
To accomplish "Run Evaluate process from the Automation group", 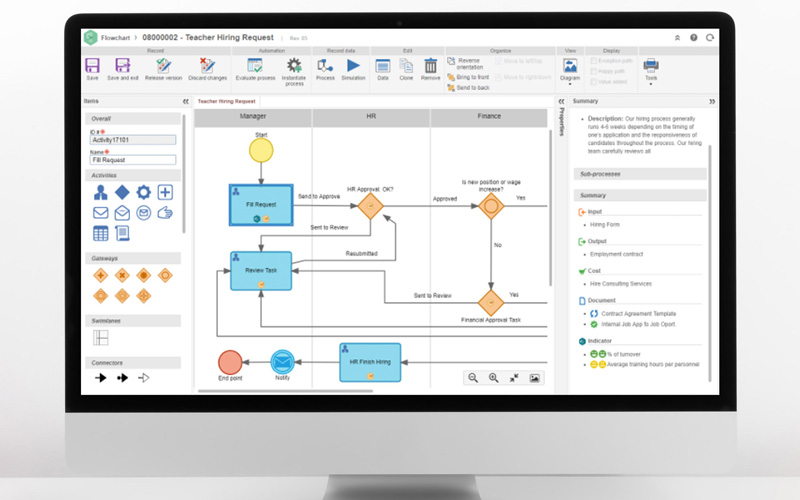I will tap(254, 67).
